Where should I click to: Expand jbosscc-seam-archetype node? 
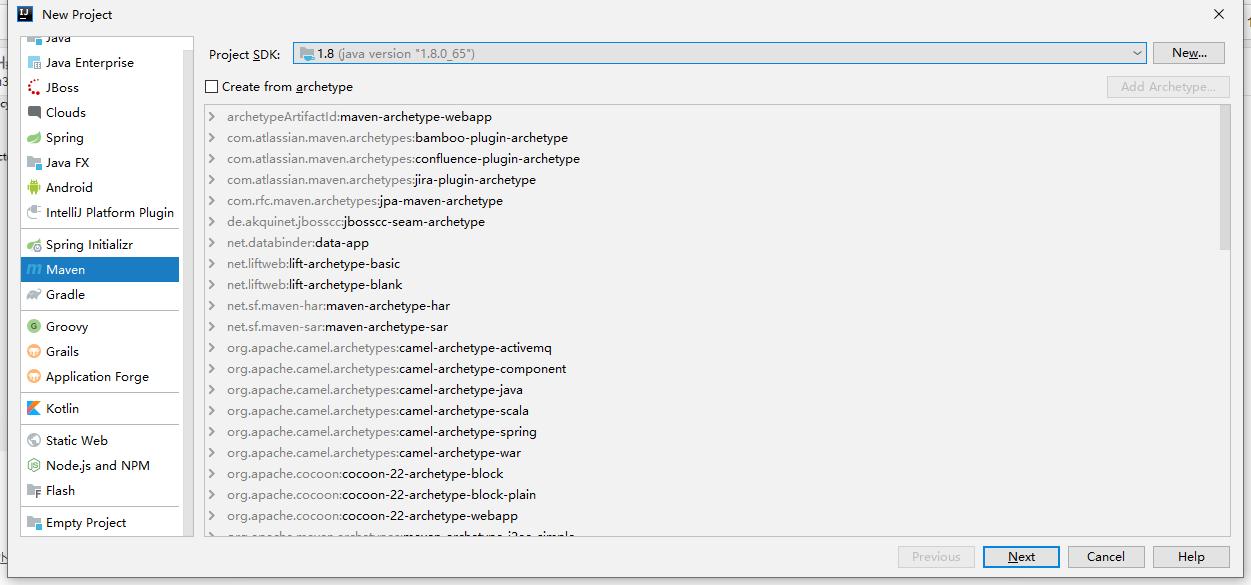click(212, 222)
